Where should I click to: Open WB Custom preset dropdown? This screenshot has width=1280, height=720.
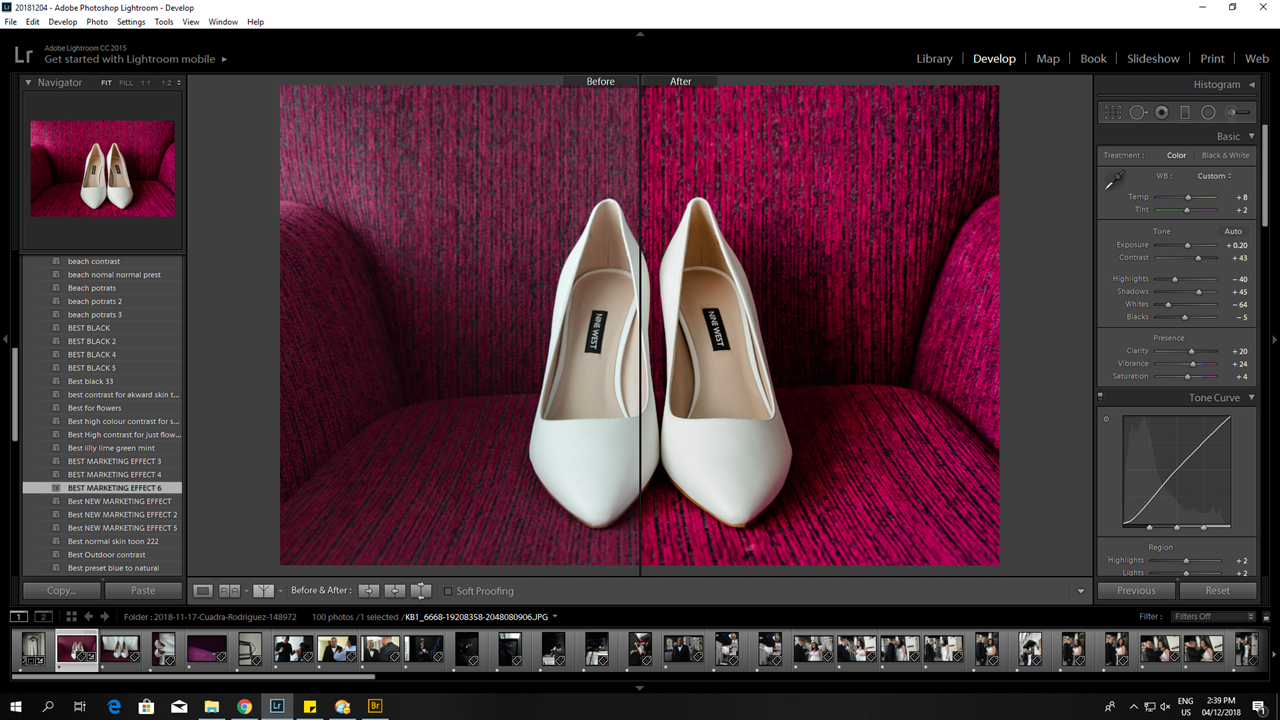point(1215,176)
